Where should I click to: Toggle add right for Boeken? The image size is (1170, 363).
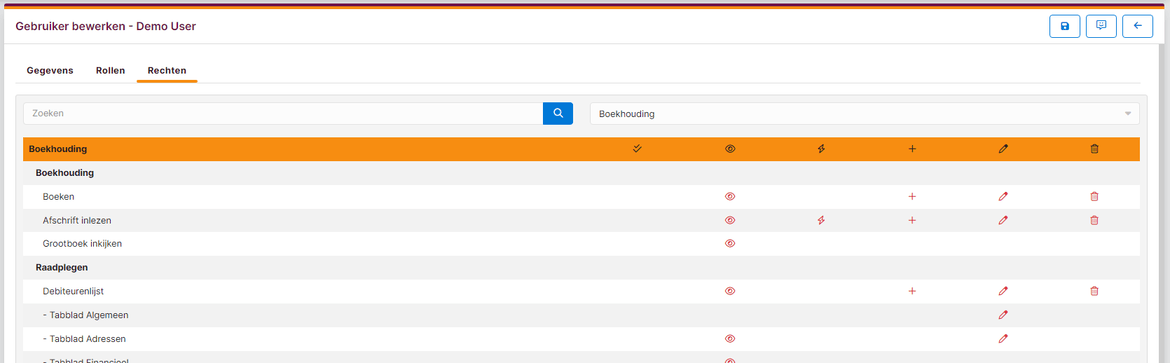[x=912, y=196]
